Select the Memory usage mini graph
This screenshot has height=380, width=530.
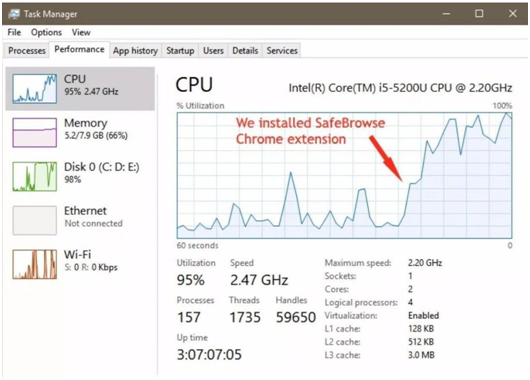click(34, 133)
